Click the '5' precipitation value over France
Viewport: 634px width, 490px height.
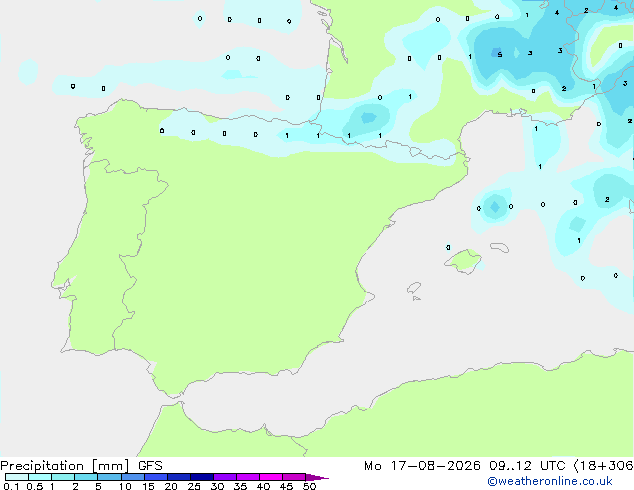pos(500,55)
